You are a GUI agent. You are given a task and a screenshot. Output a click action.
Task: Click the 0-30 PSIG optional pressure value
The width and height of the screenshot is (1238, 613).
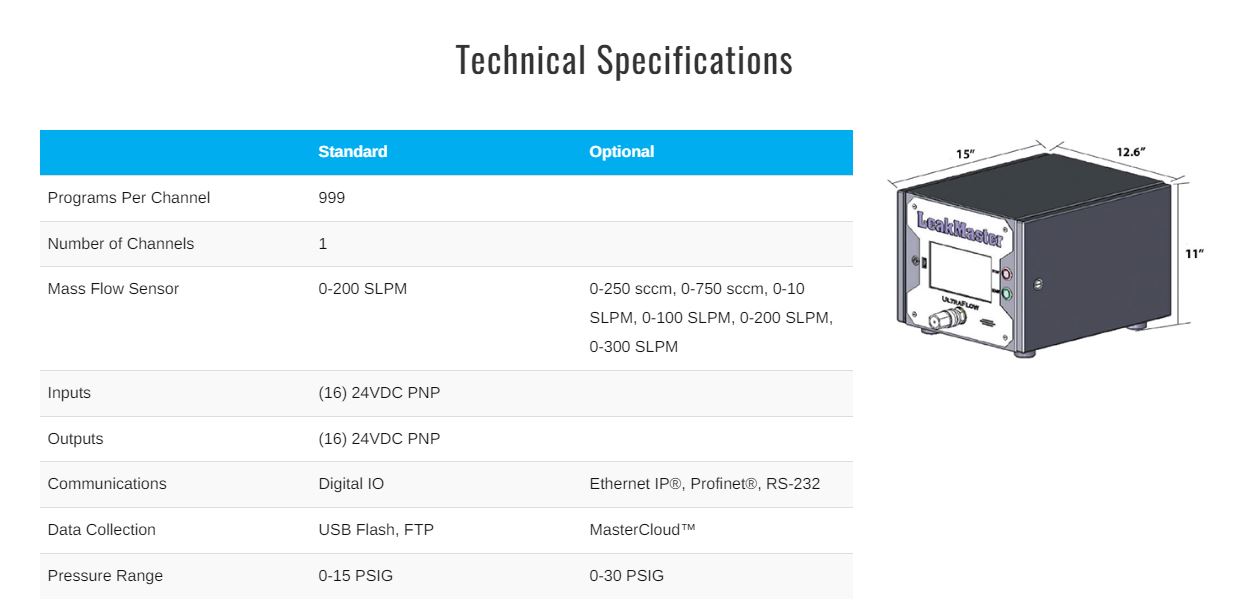pos(627,576)
